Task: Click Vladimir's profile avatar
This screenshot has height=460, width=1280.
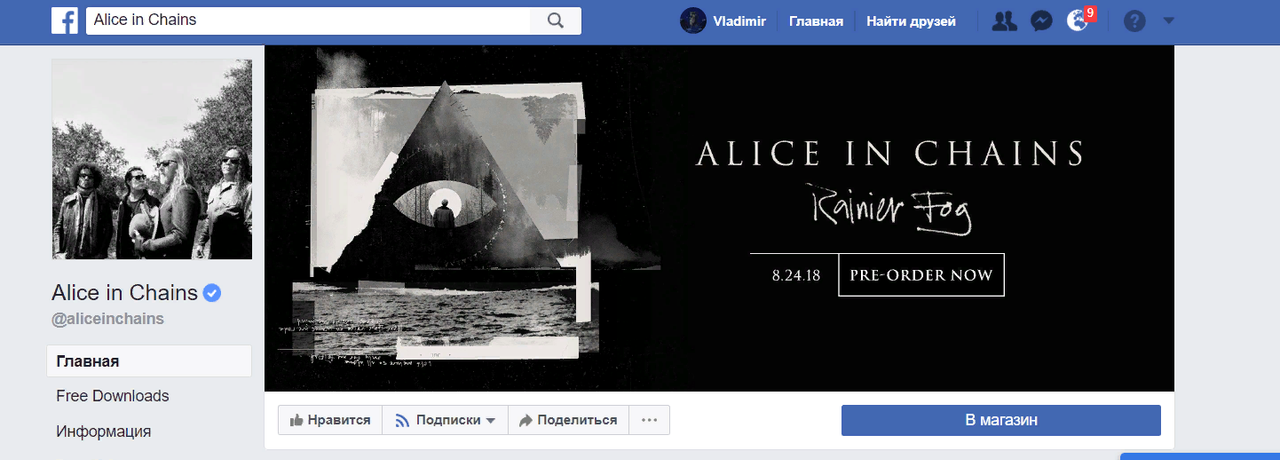Action: [693, 20]
